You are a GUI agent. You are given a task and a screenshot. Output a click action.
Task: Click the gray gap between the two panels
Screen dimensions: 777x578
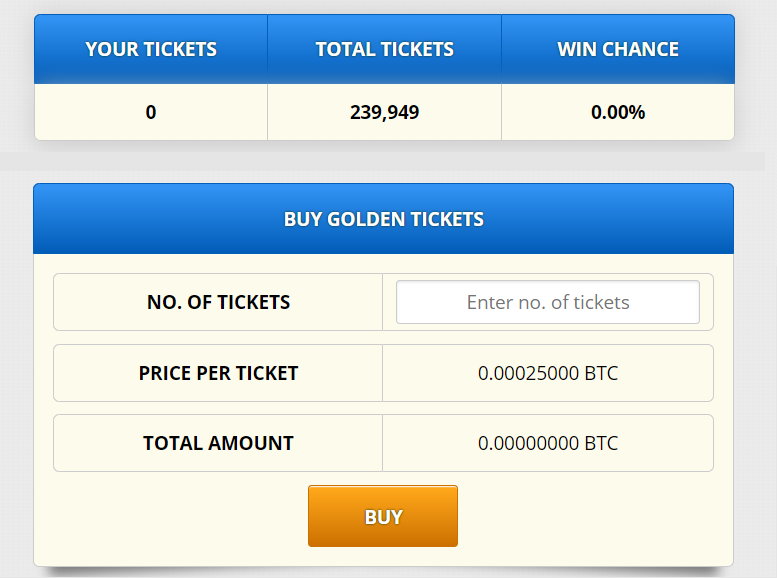click(384, 162)
